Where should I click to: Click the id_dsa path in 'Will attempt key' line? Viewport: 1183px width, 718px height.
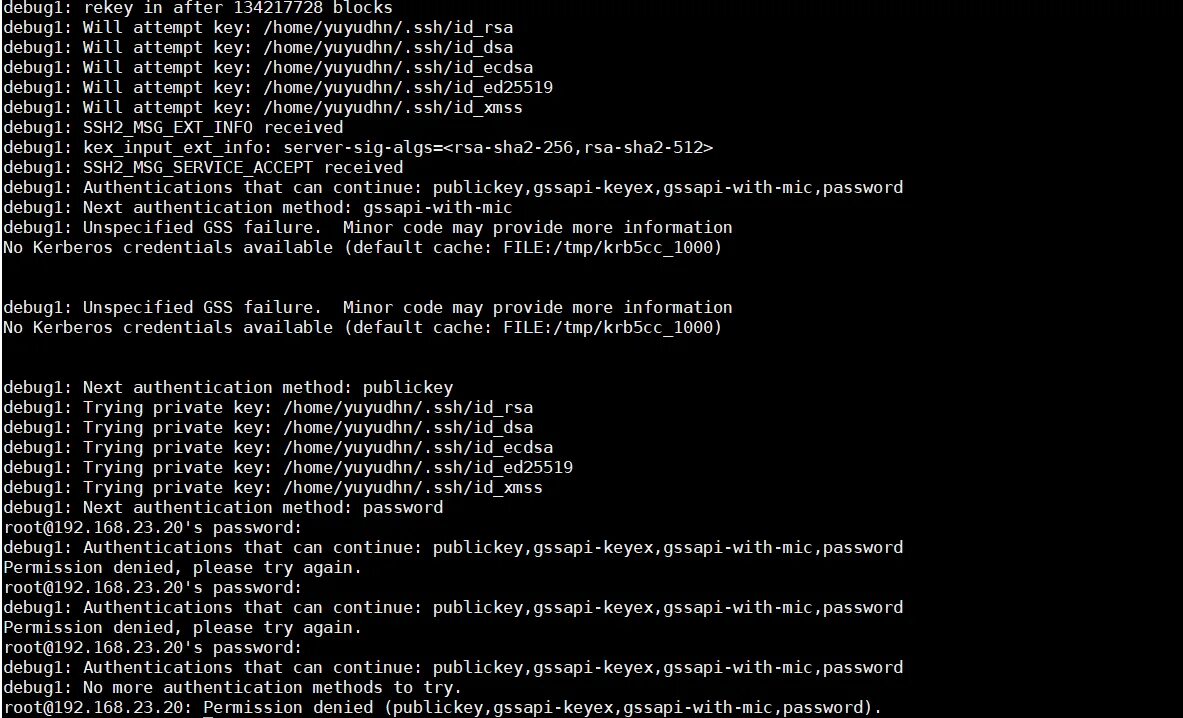tap(388, 48)
